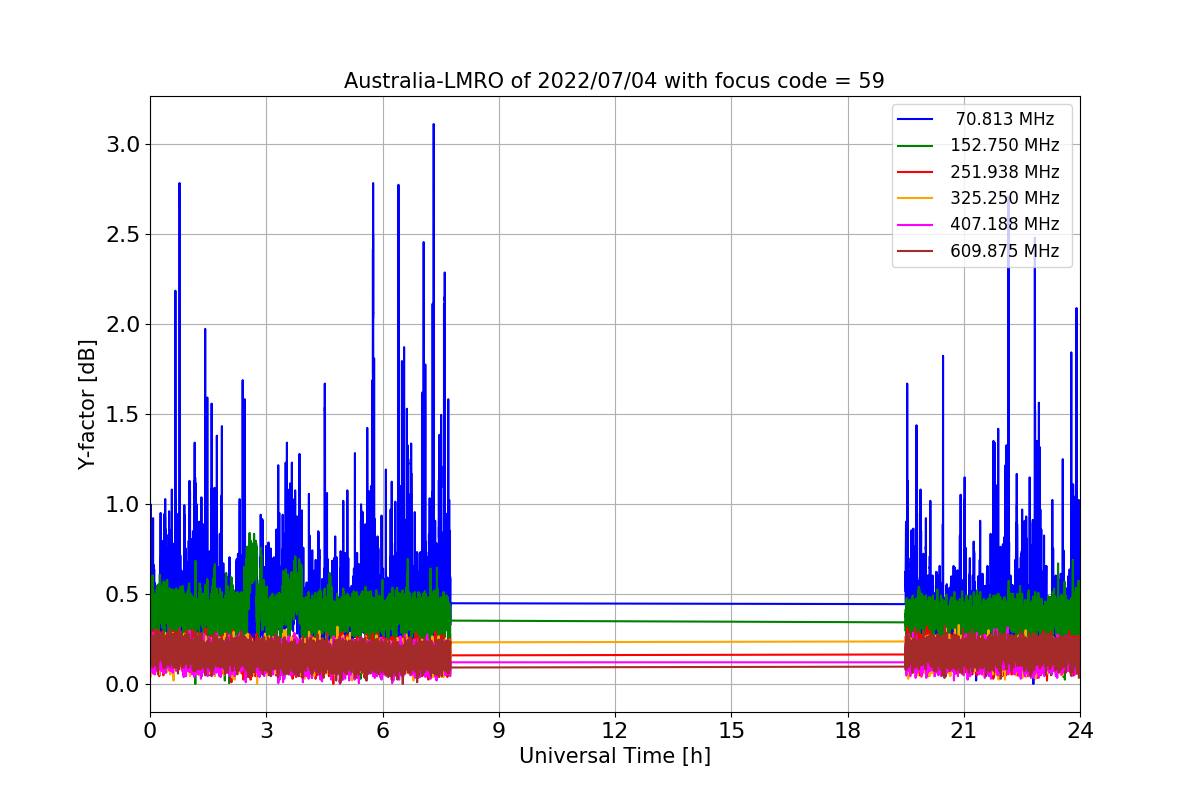Click the 'Y-factor [dB]' axis label

point(88,405)
